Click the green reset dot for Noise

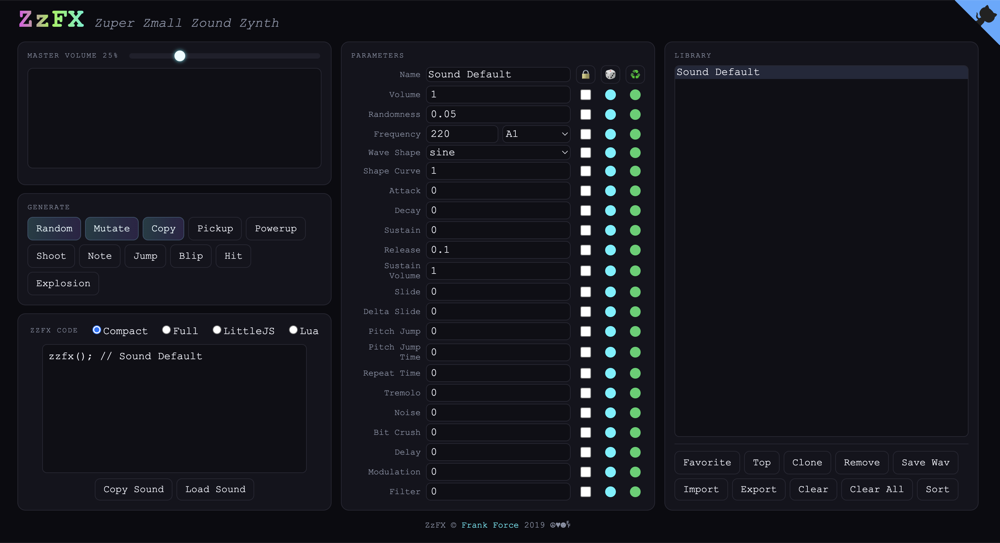[635, 413]
